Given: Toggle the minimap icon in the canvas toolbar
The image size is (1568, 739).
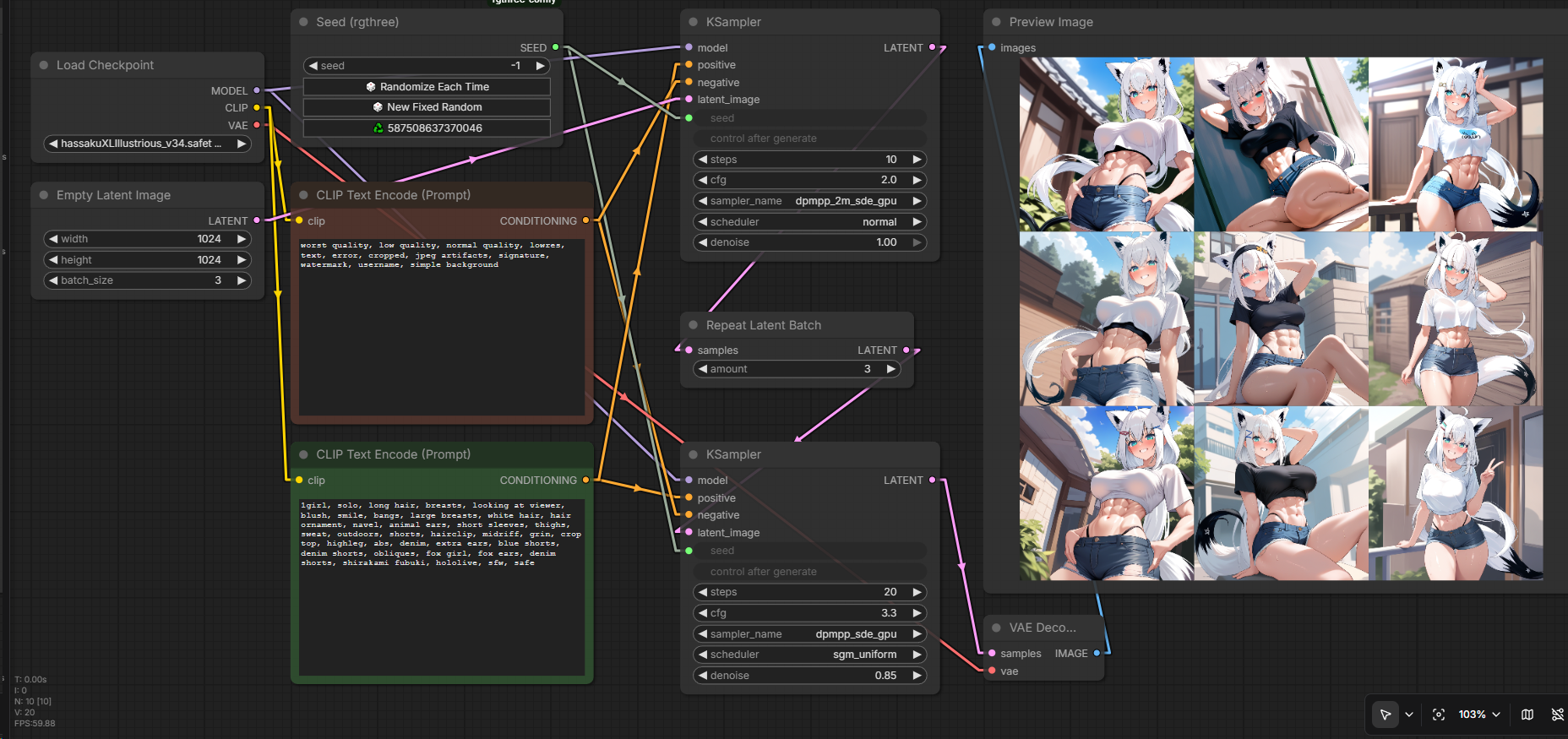Looking at the screenshot, I should (1527, 715).
